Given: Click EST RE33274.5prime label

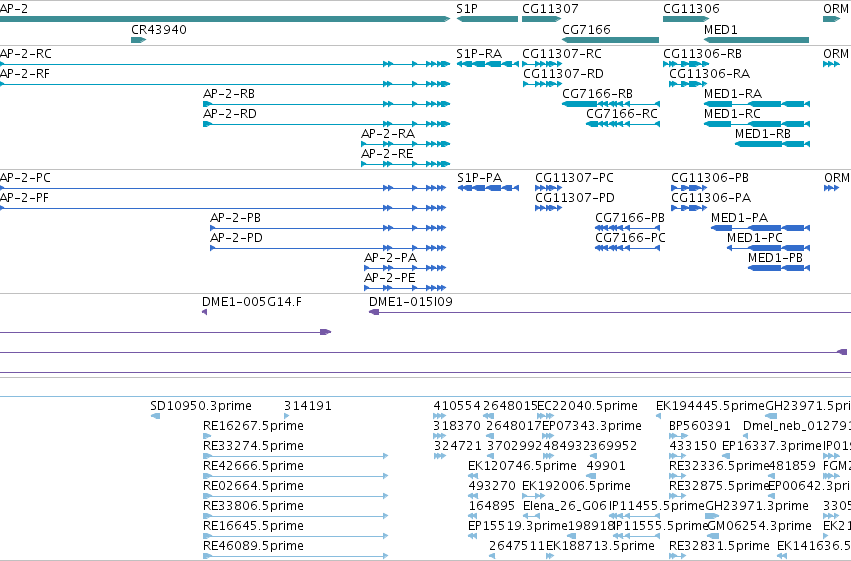Looking at the screenshot, I should pyautogui.click(x=253, y=446).
